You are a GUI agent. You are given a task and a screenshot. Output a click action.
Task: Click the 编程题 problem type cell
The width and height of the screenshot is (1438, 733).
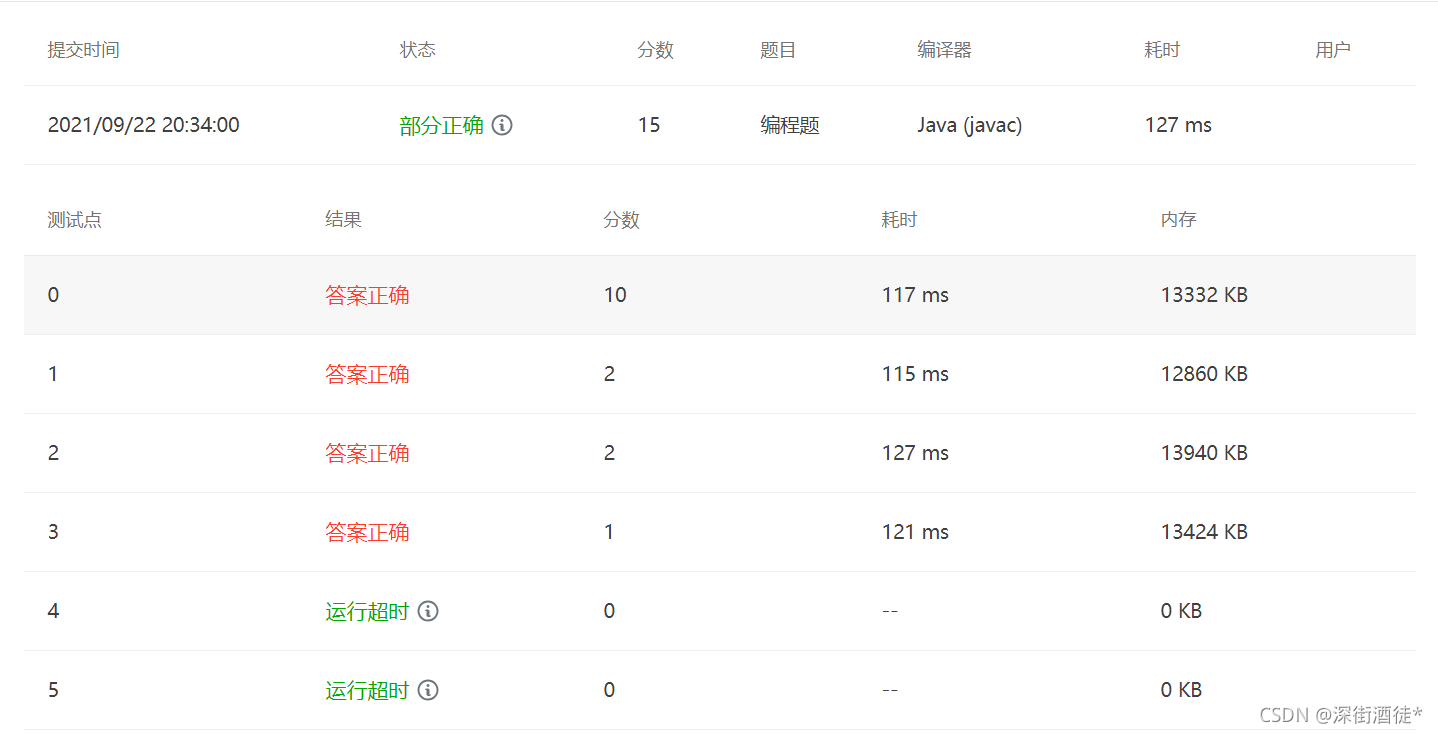click(x=790, y=125)
